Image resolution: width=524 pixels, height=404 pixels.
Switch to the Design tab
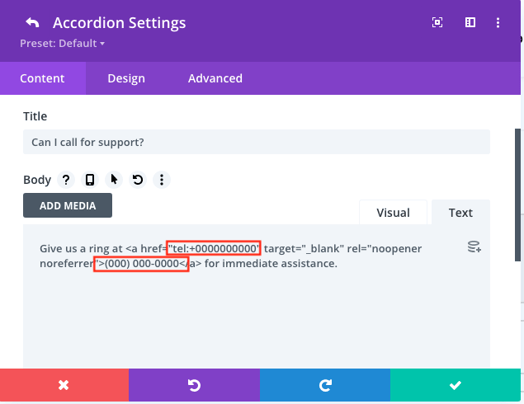coord(126,79)
